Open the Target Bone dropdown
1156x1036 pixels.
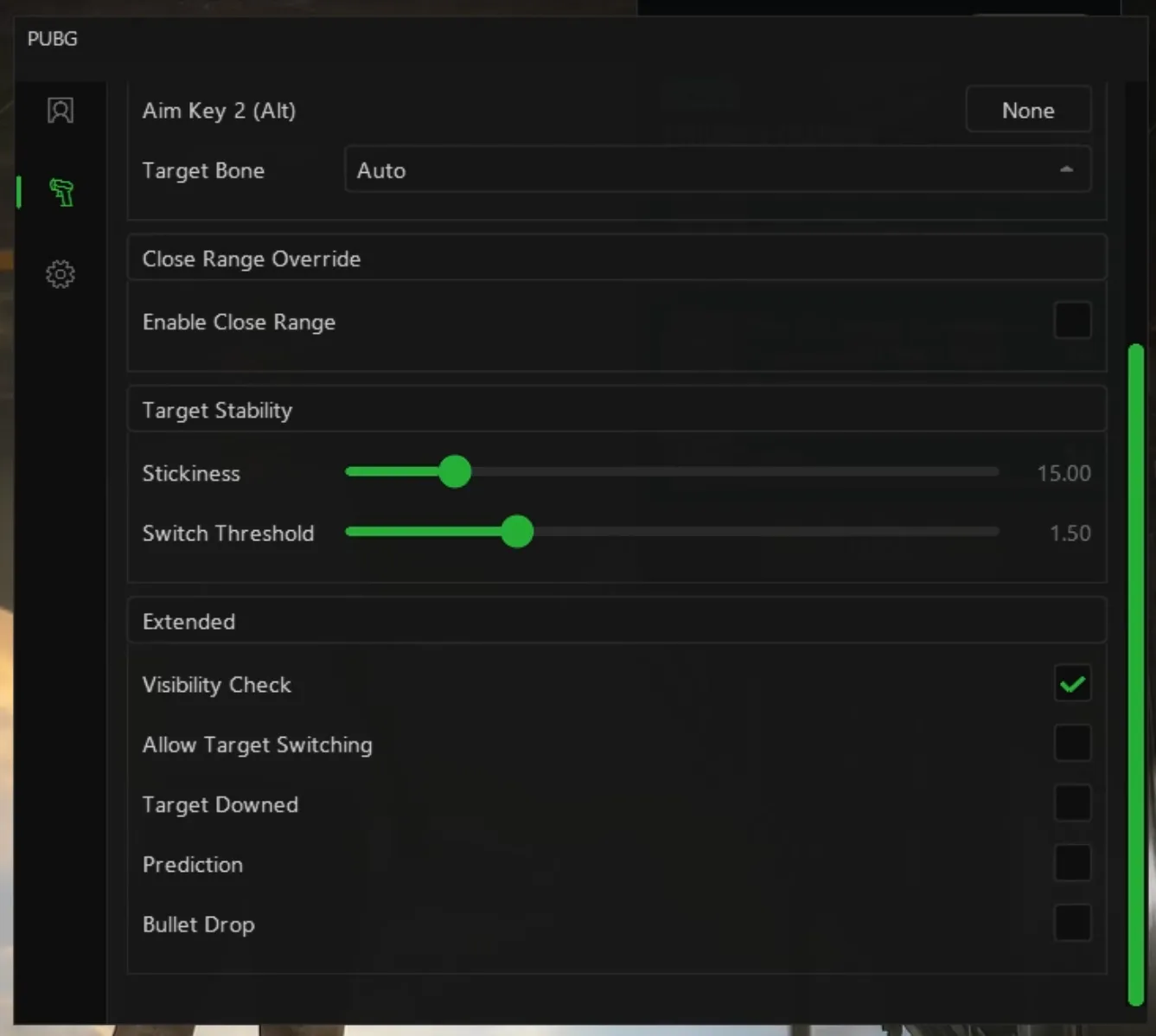718,169
